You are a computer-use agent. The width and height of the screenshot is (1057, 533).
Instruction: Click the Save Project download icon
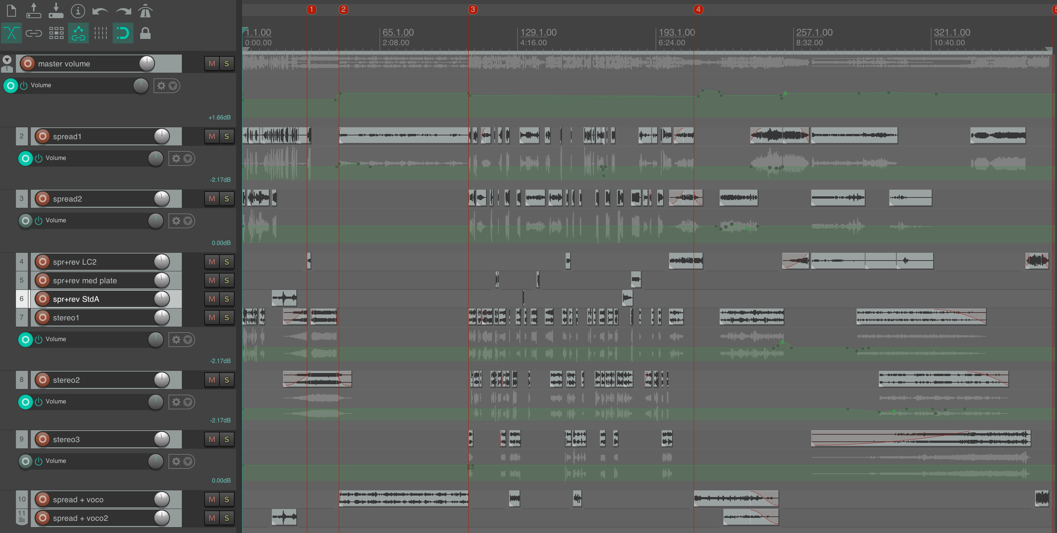pos(56,11)
